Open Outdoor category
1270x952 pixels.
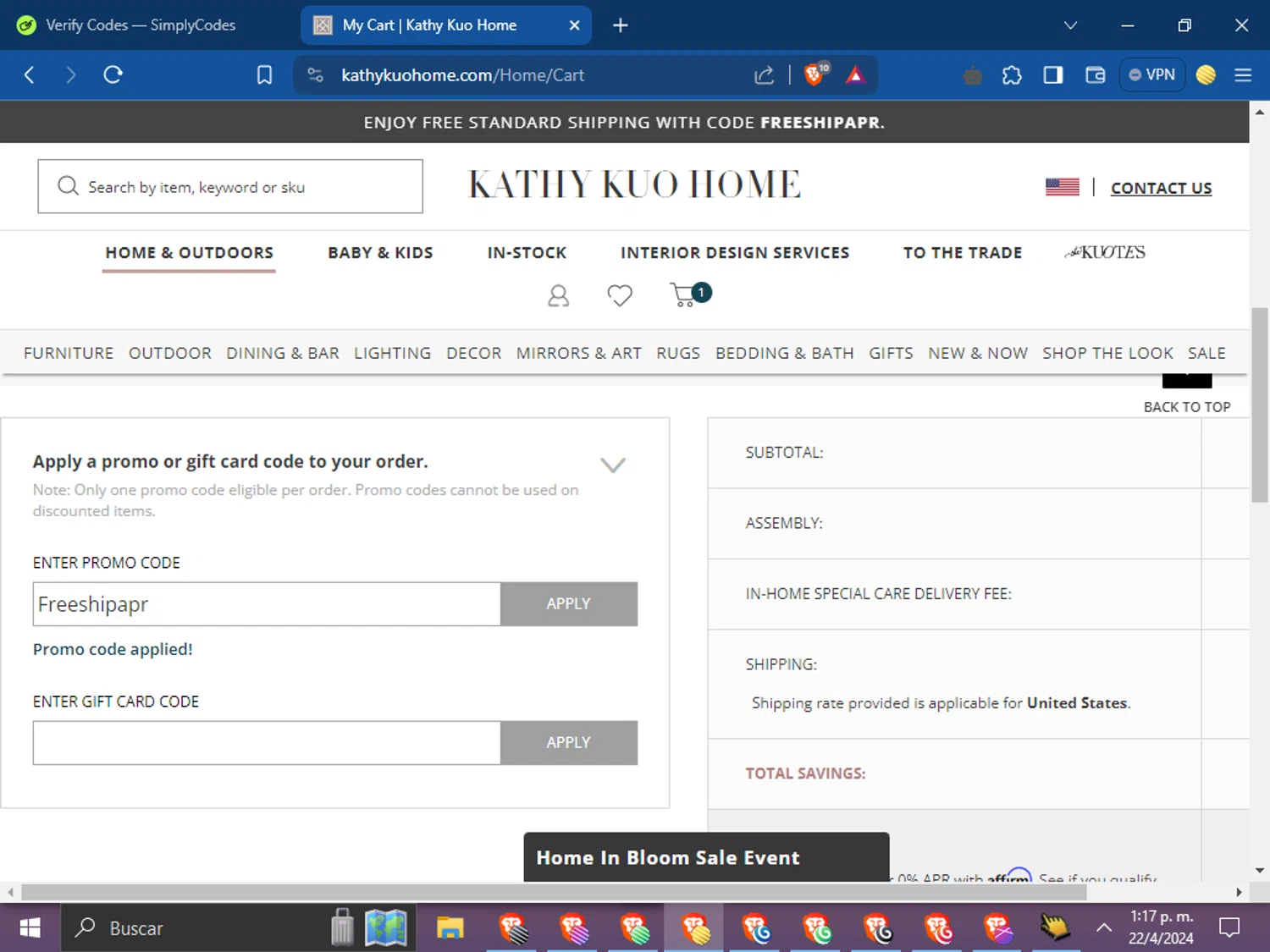pyautogui.click(x=169, y=353)
